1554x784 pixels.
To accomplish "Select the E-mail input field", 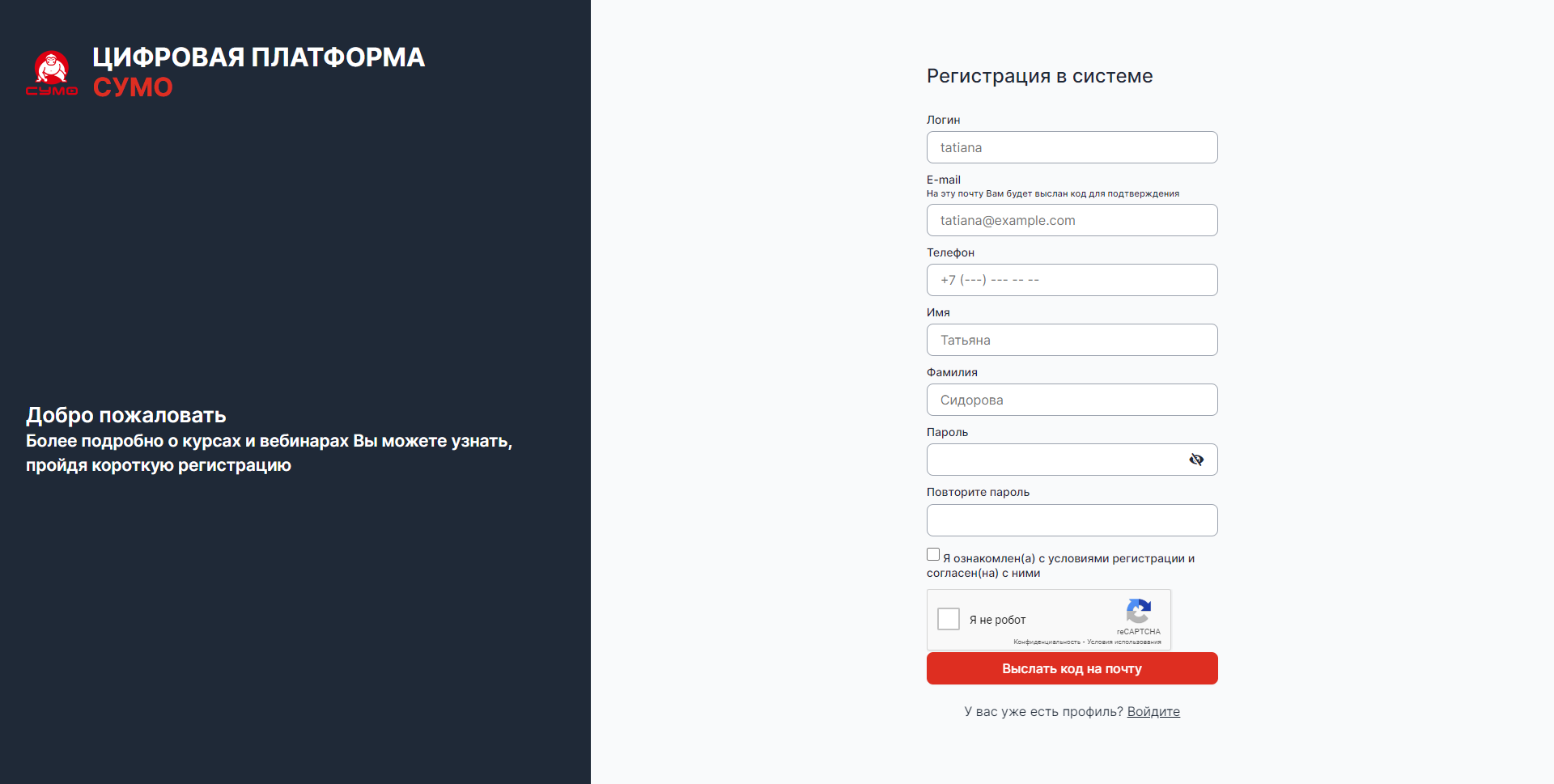I will tap(1072, 220).
